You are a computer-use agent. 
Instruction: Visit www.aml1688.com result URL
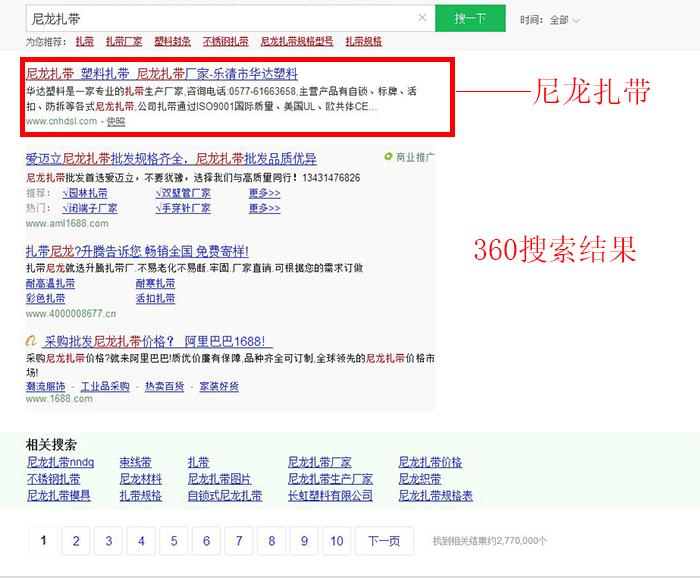67,224
